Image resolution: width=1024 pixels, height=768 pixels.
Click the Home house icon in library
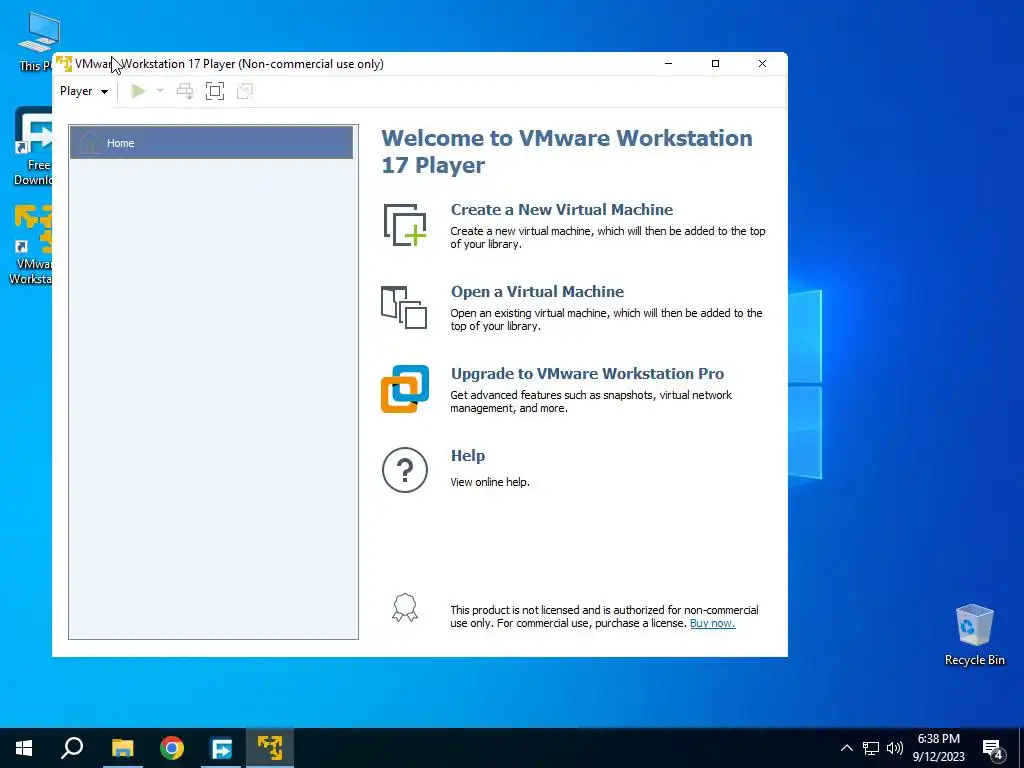tap(89, 142)
